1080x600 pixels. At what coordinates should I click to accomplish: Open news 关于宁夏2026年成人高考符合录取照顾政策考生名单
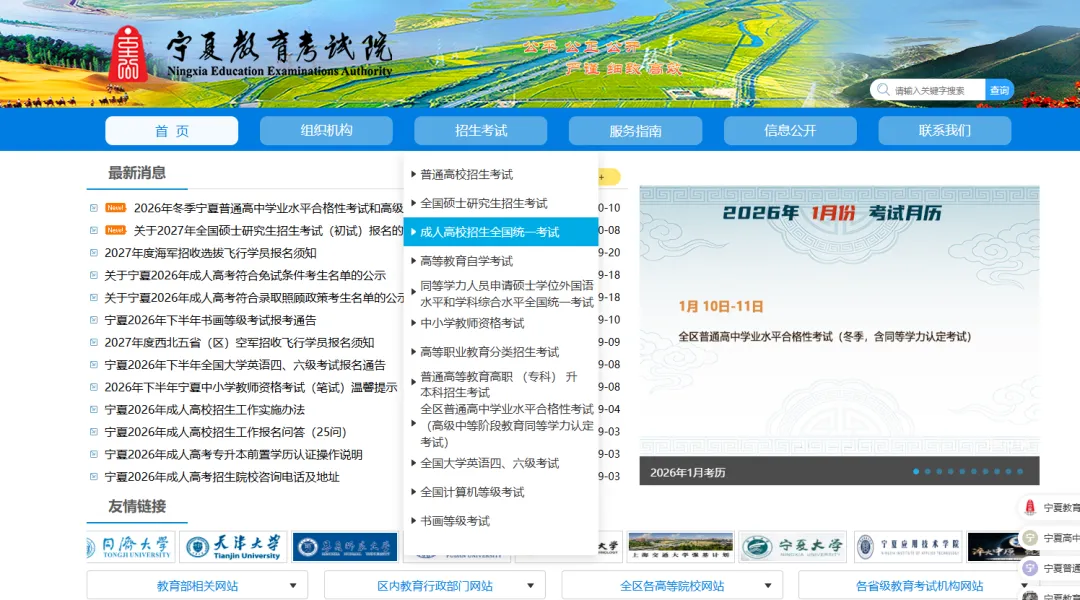pos(254,298)
